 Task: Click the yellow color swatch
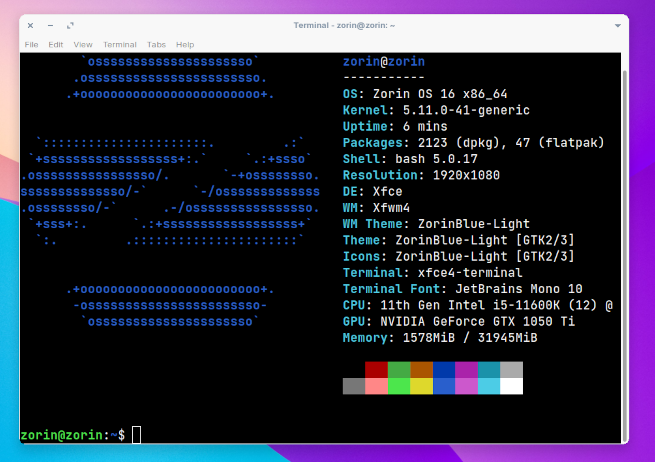(421, 386)
